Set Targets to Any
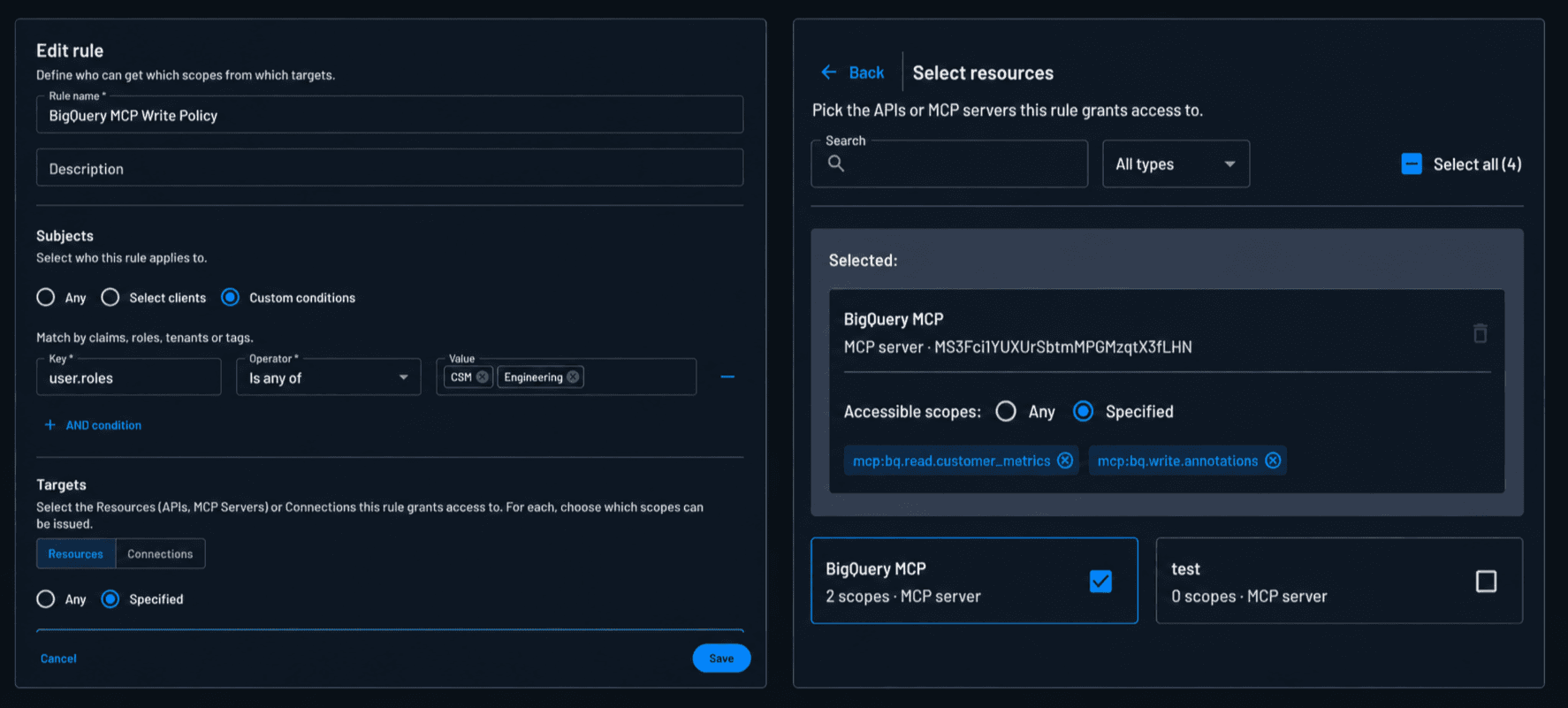1568x708 pixels. (x=46, y=599)
